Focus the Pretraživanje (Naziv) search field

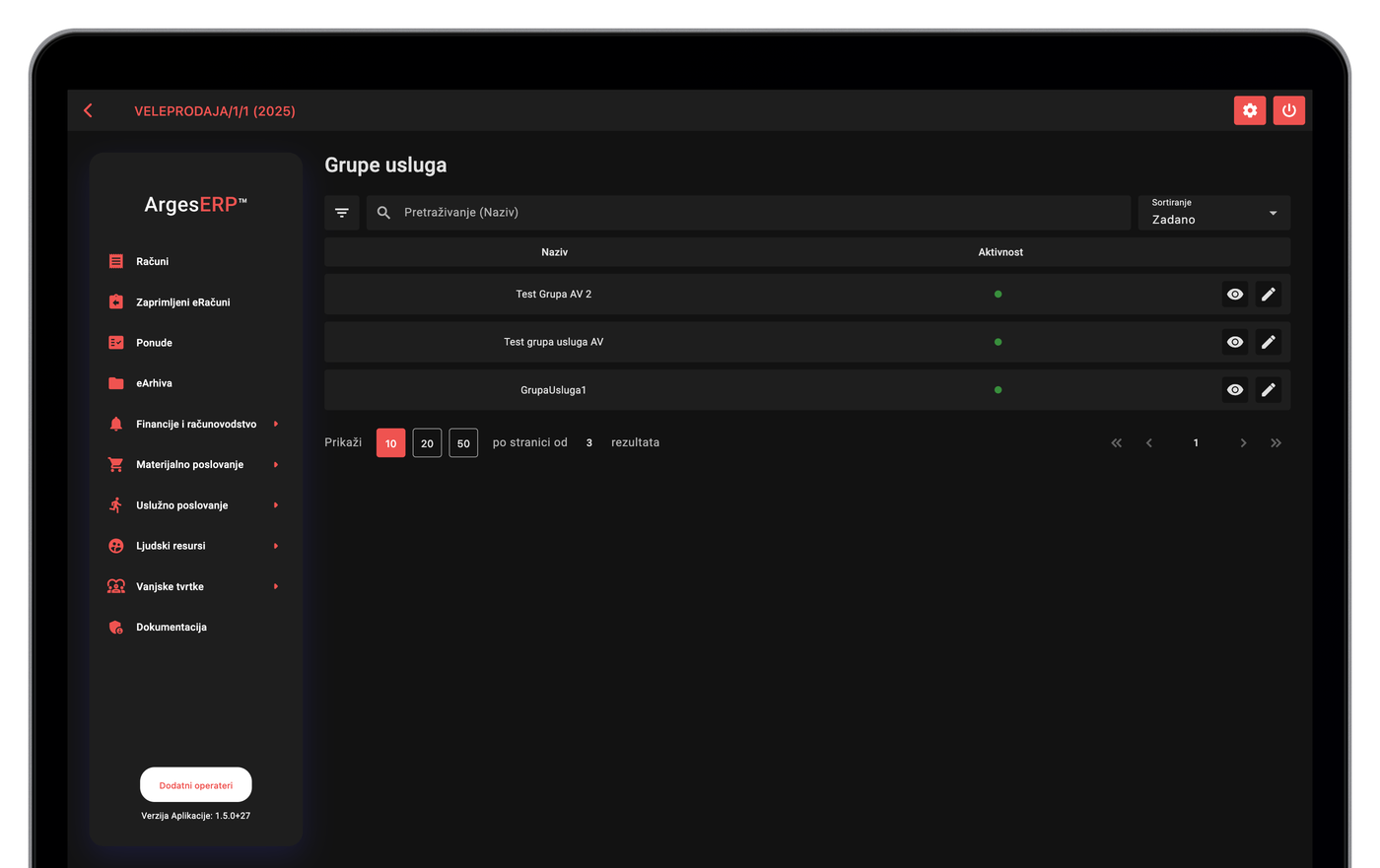[748, 213]
